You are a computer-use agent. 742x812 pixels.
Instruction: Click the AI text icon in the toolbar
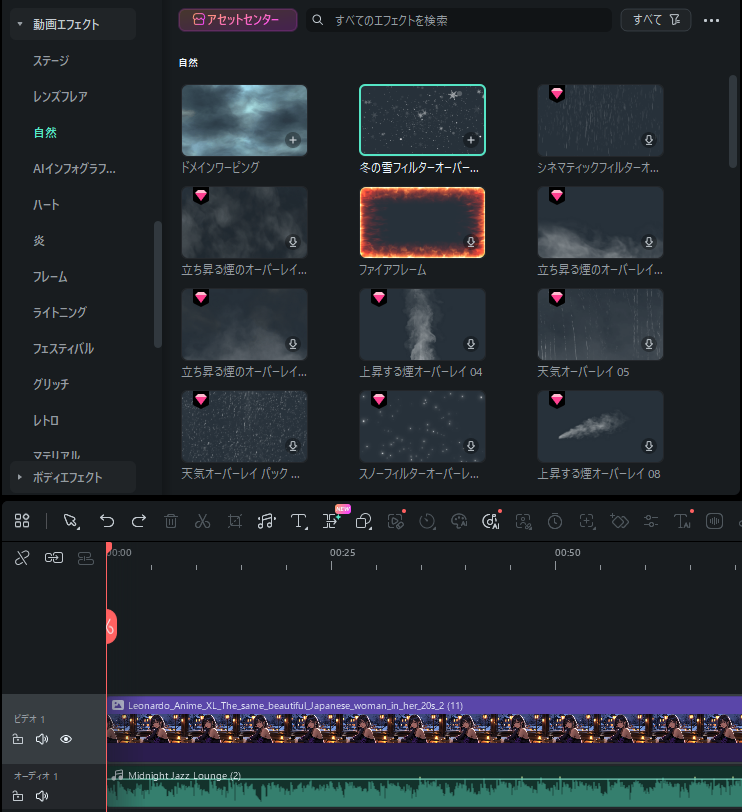coord(682,520)
